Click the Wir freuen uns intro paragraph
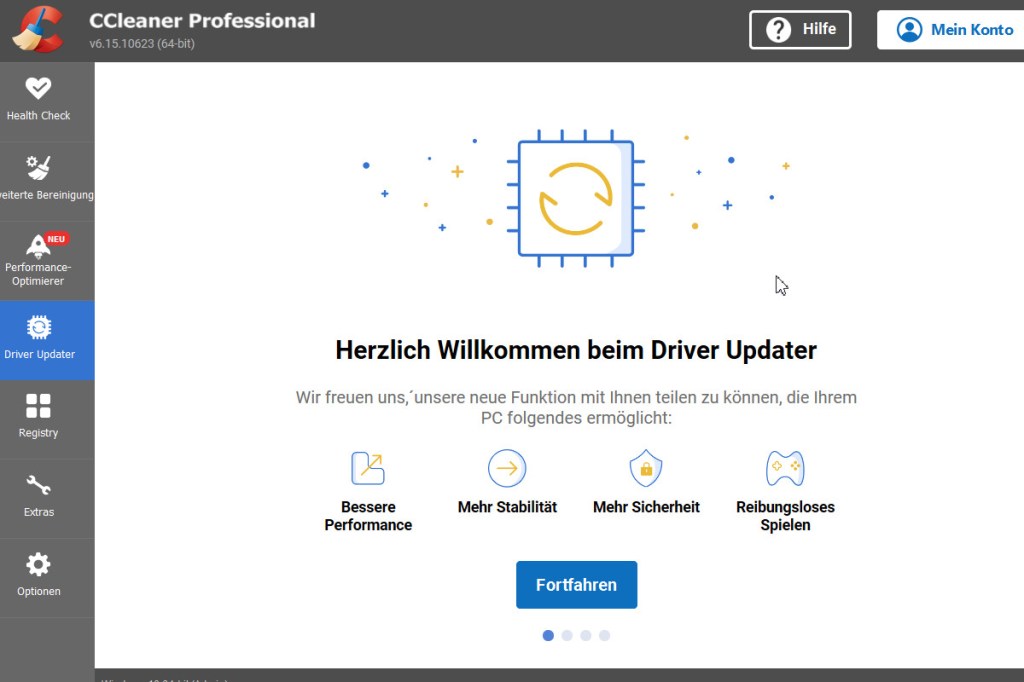 576,408
